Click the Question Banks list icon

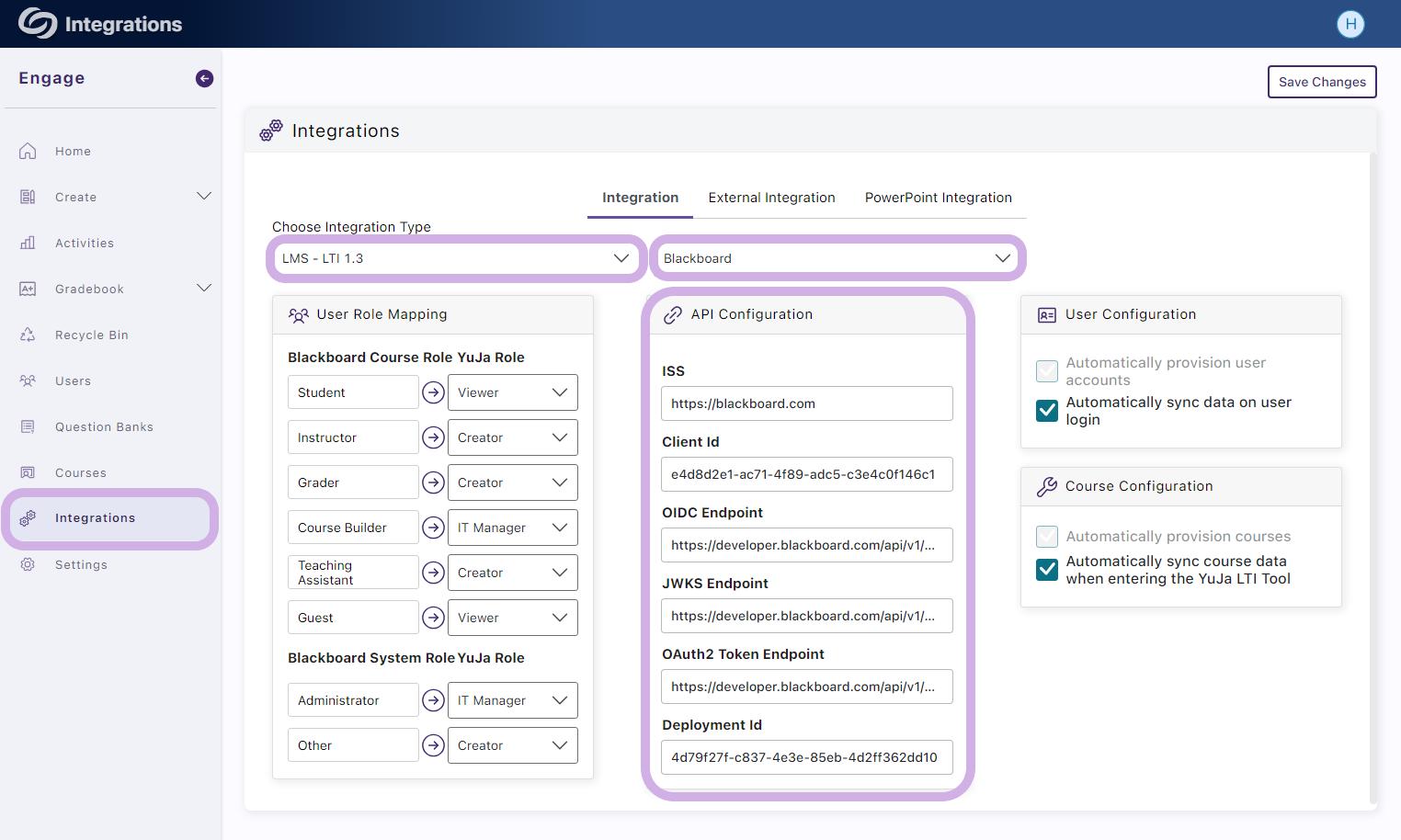pyautogui.click(x=28, y=426)
